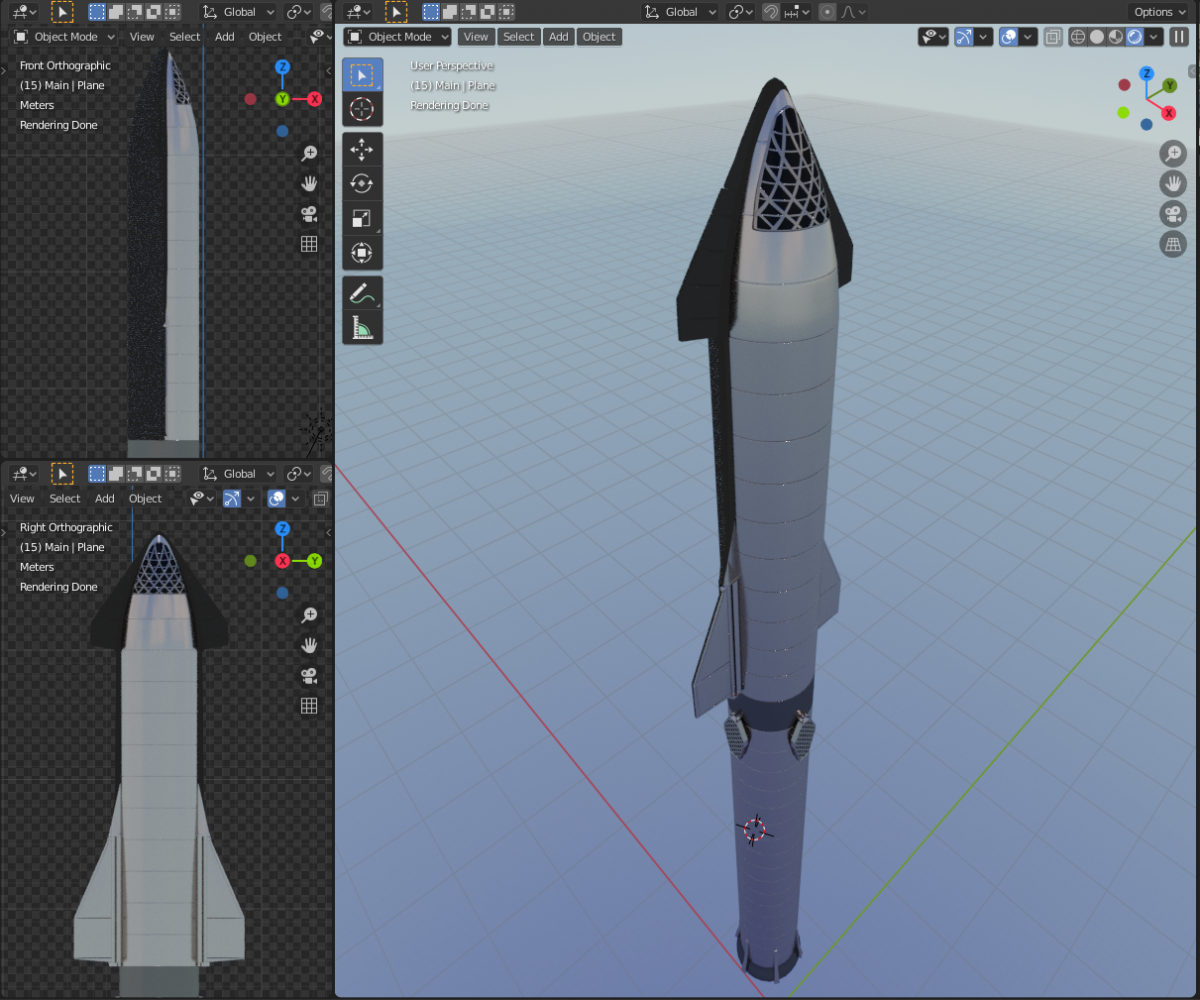Click the red X axis on main viewport gizmo
This screenshot has width=1200, height=1000.
(1168, 113)
